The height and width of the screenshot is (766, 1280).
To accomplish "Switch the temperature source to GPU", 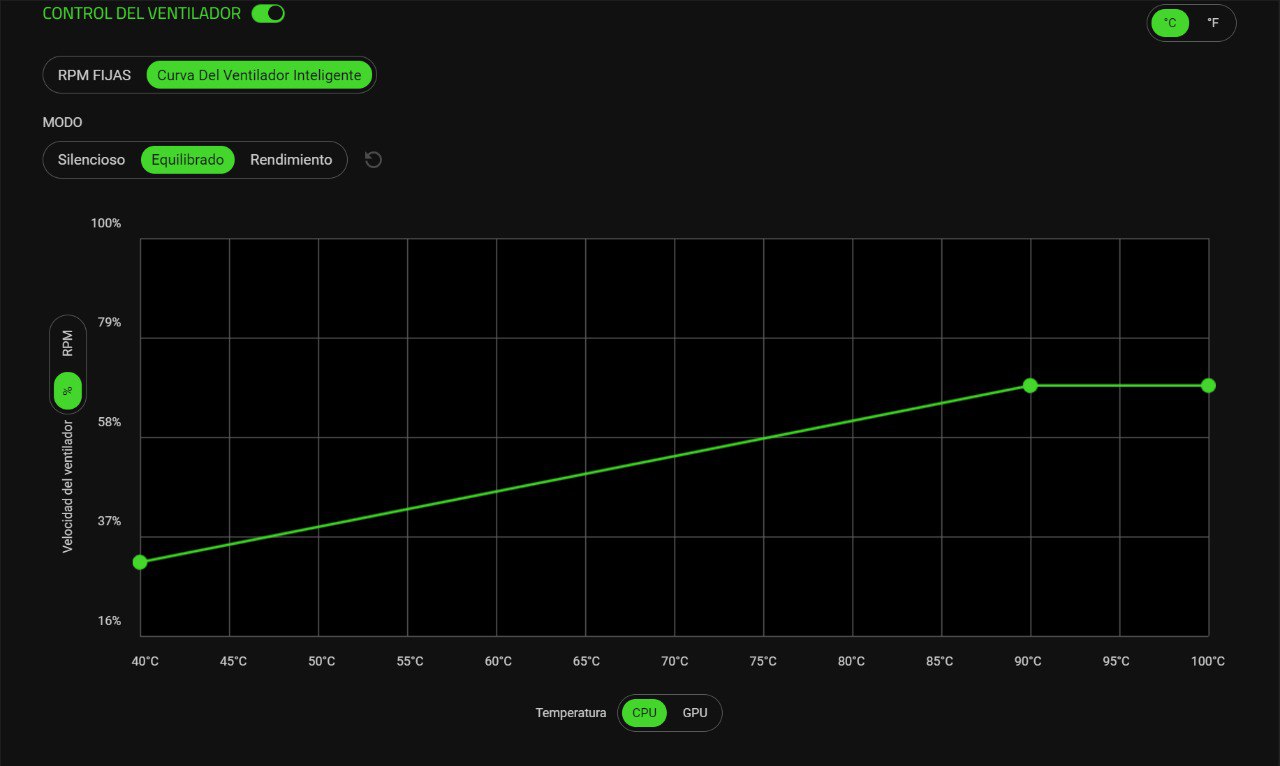I will coord(695,713).
